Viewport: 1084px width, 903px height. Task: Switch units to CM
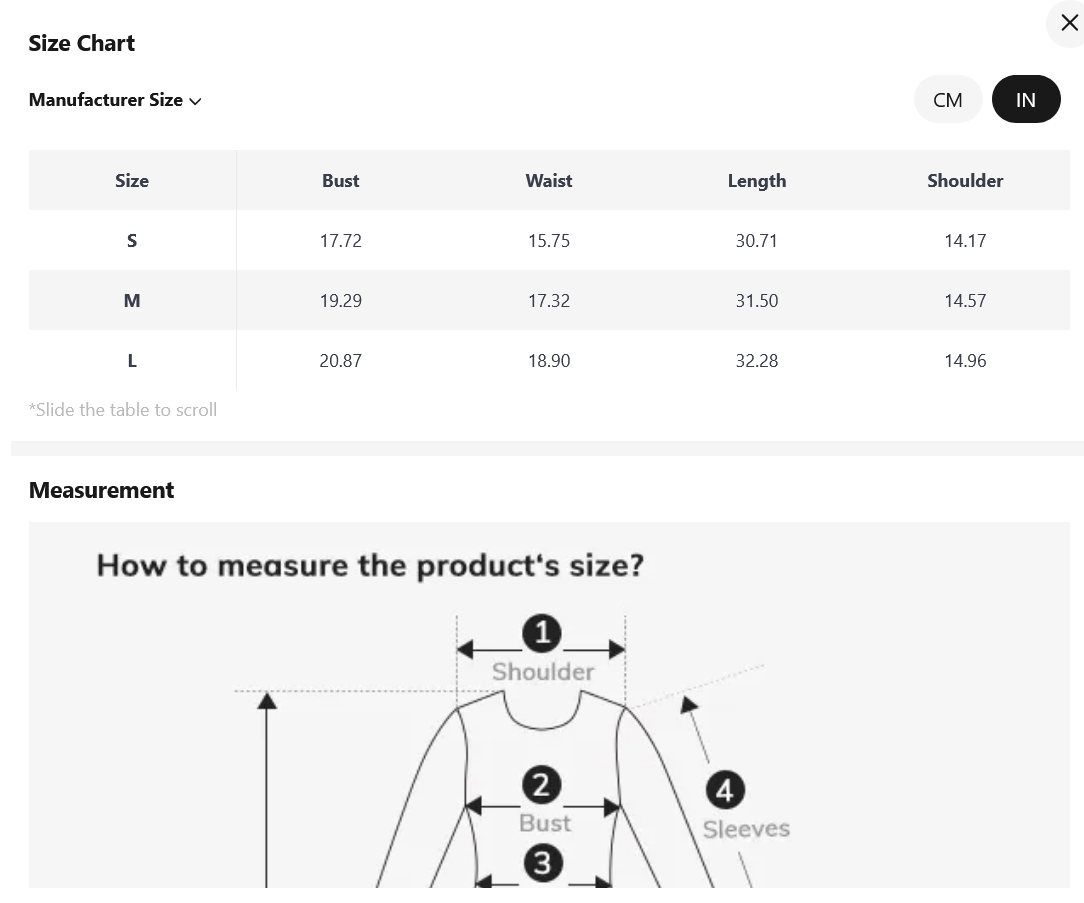point(948,100)
